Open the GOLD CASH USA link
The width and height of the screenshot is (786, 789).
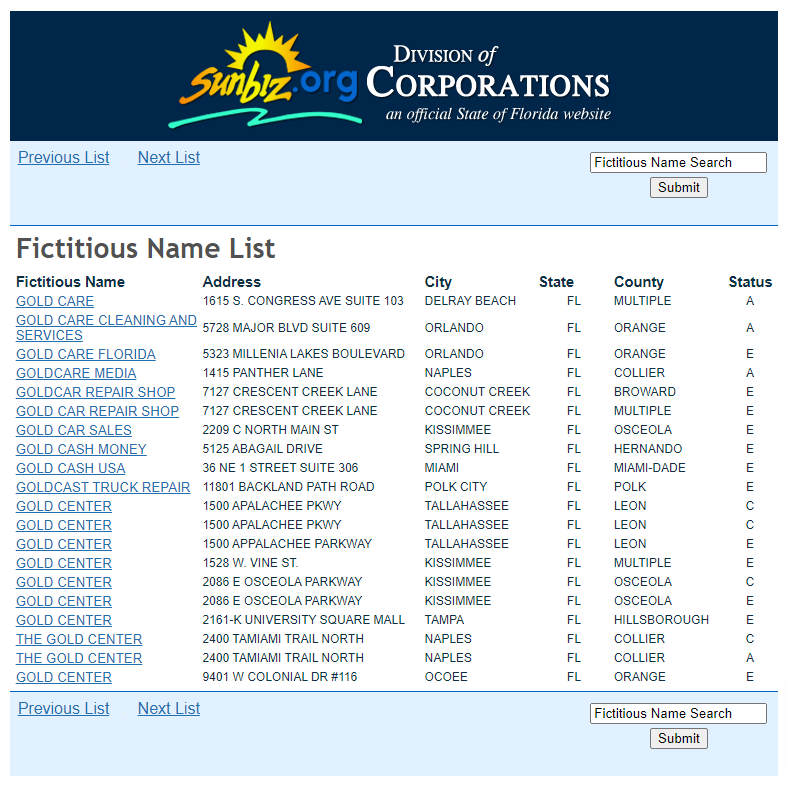click(x=70, y=468)
